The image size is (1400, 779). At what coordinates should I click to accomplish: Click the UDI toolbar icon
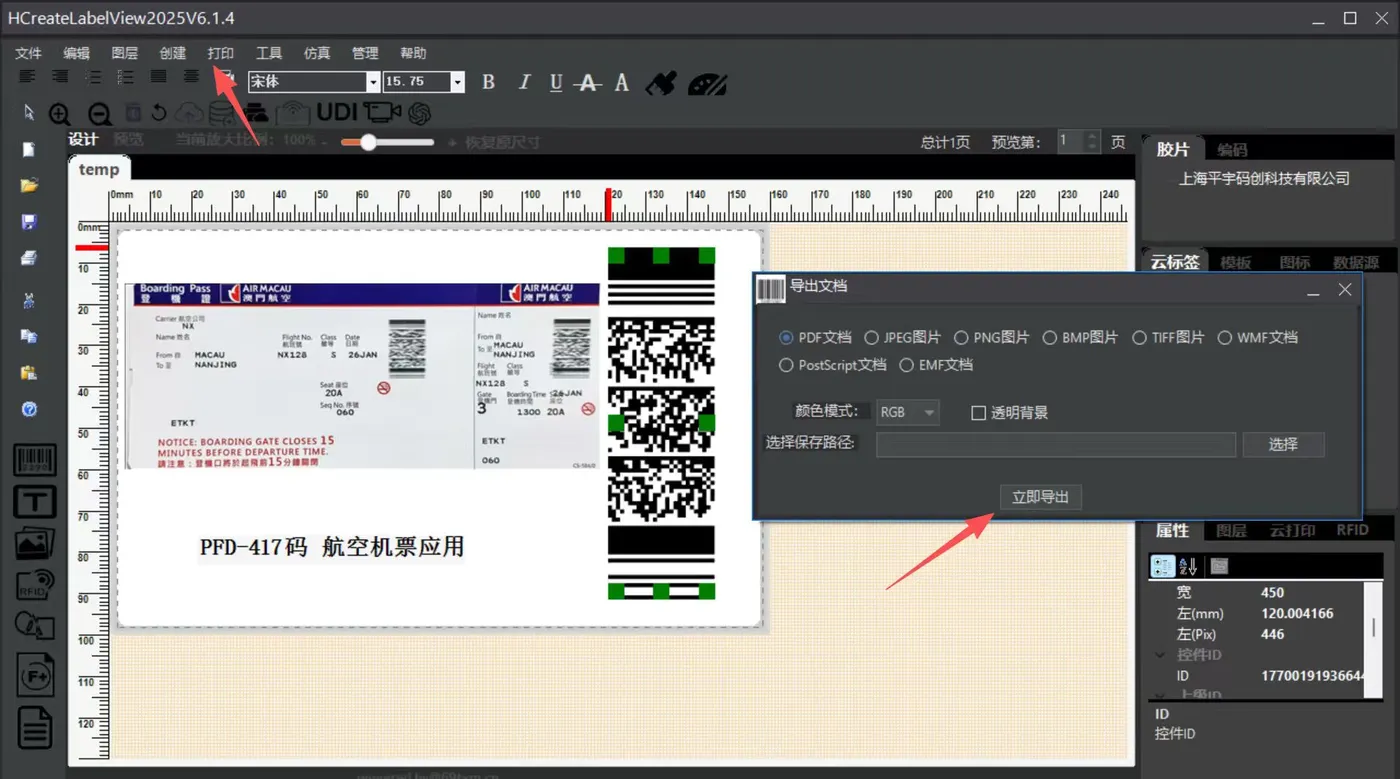coord(337,112)
